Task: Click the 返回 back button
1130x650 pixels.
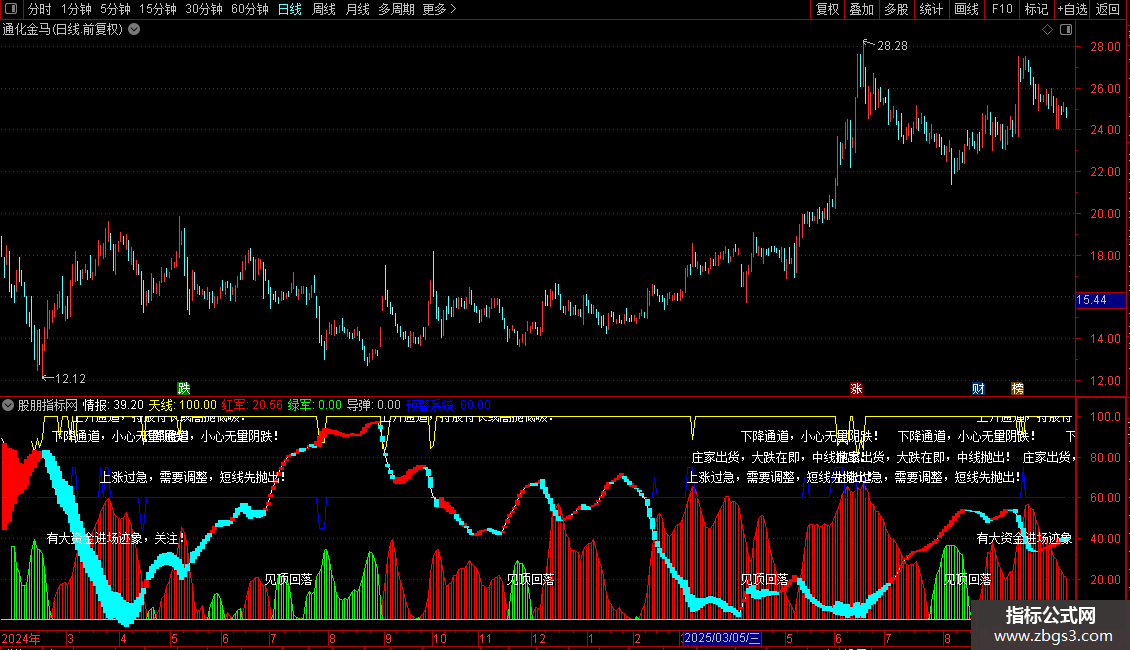Action: tap(1108, 9)
